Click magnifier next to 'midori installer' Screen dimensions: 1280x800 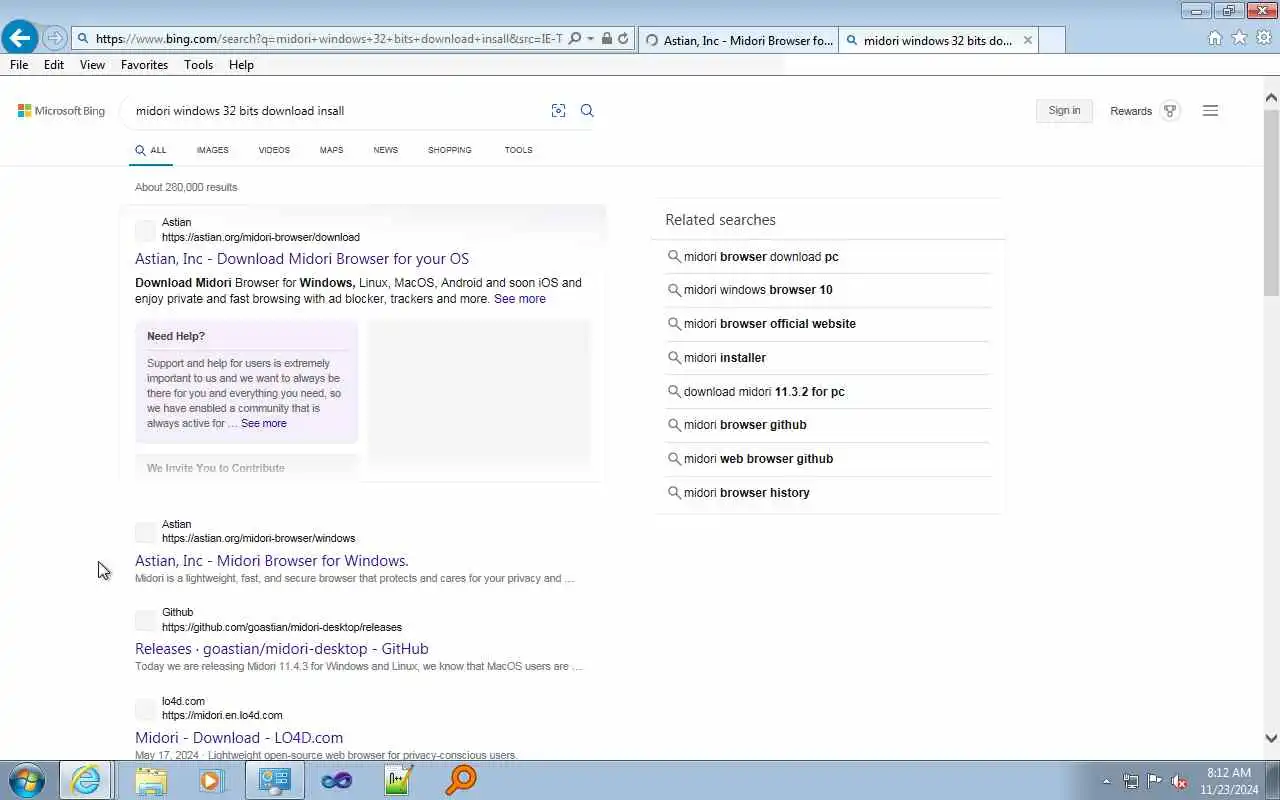(674, 358)
